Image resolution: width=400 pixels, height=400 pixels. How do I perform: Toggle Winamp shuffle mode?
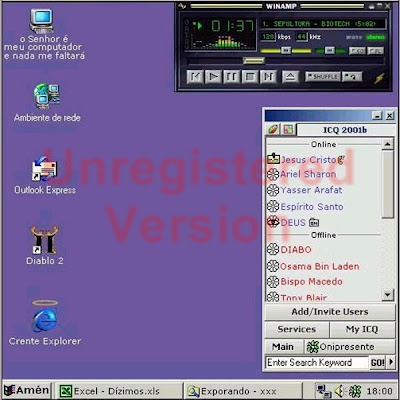tap(323, 77)
